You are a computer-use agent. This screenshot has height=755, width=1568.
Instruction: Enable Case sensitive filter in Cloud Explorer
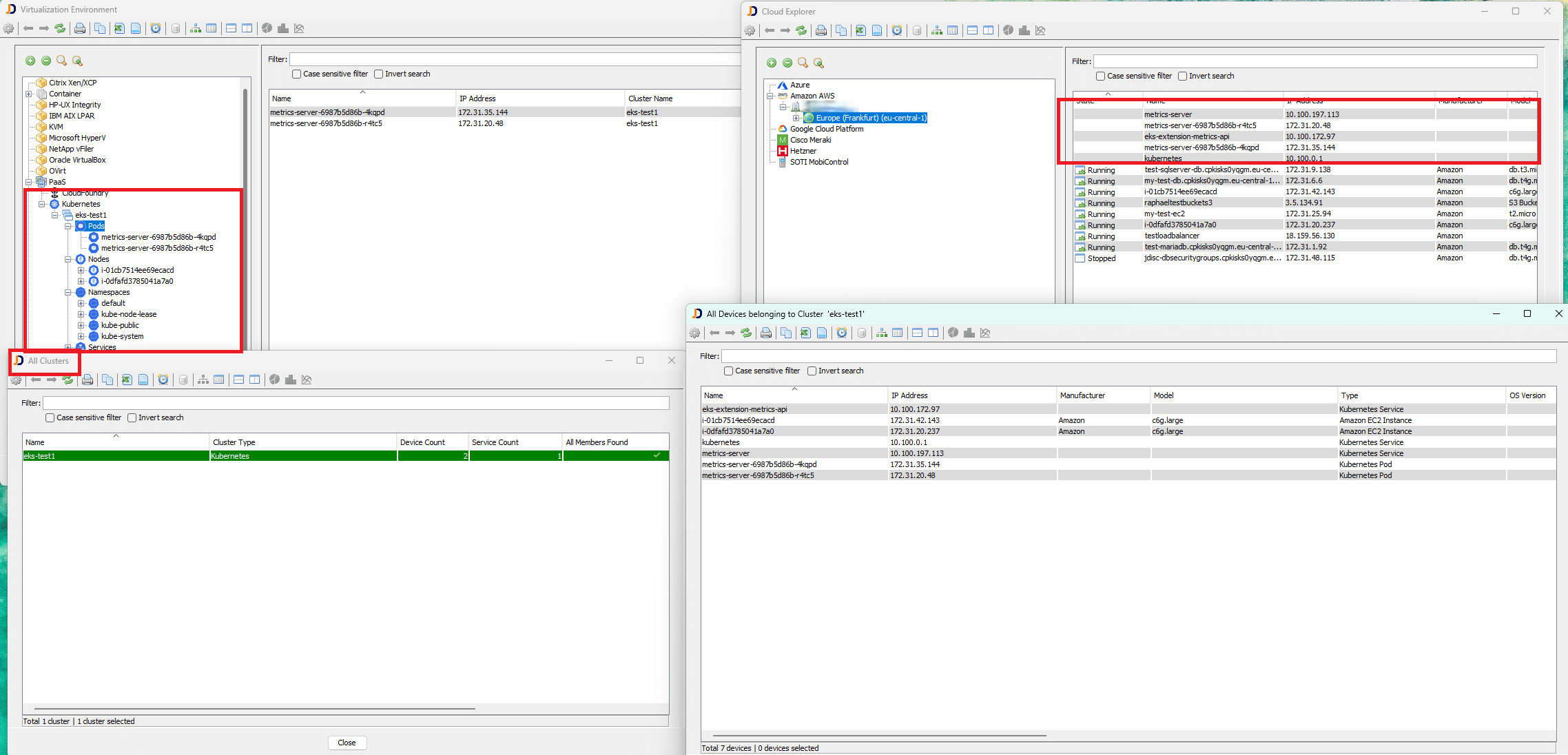[x=1100, y=76]
